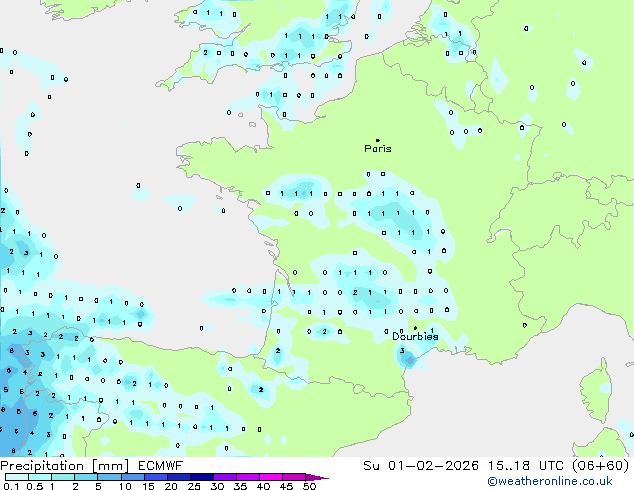The image size is (634, 490).
Task: Click the legend value 35
Action: pos(240,486)
